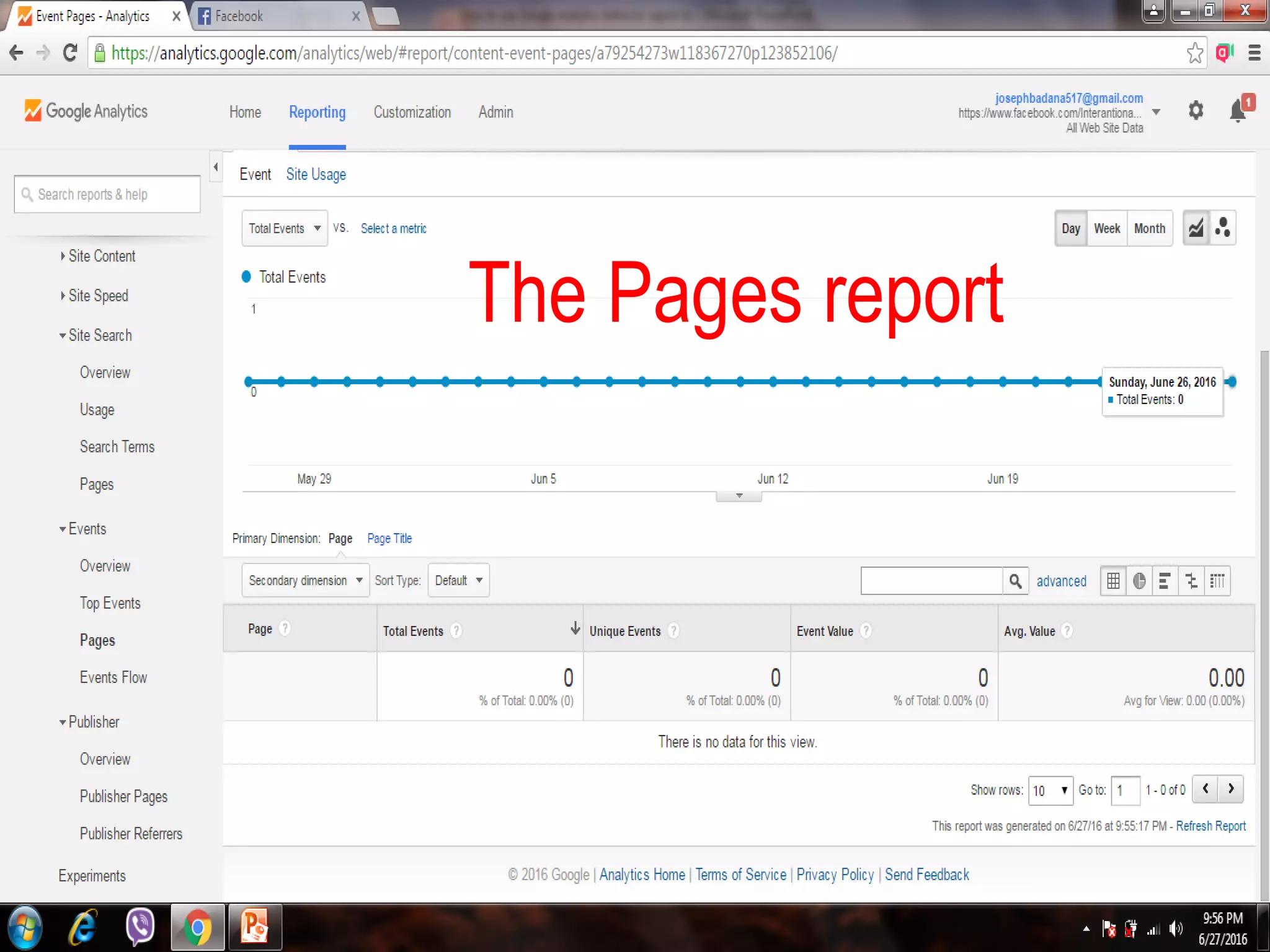
Task: Expand the chart annotations drawer arrow
Action: click(739, 496)
